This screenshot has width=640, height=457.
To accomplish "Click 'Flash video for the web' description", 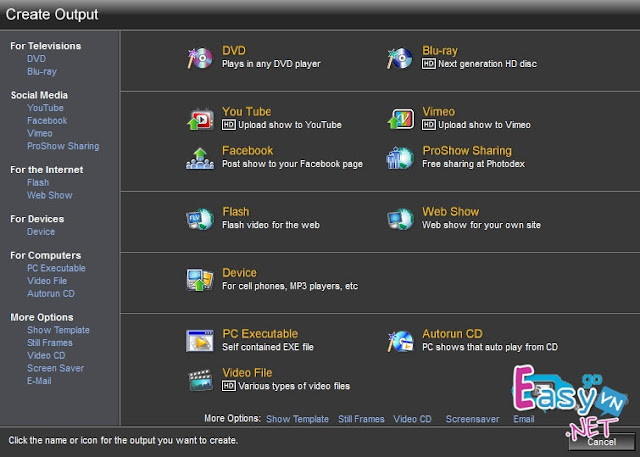I will click(271, 225).
